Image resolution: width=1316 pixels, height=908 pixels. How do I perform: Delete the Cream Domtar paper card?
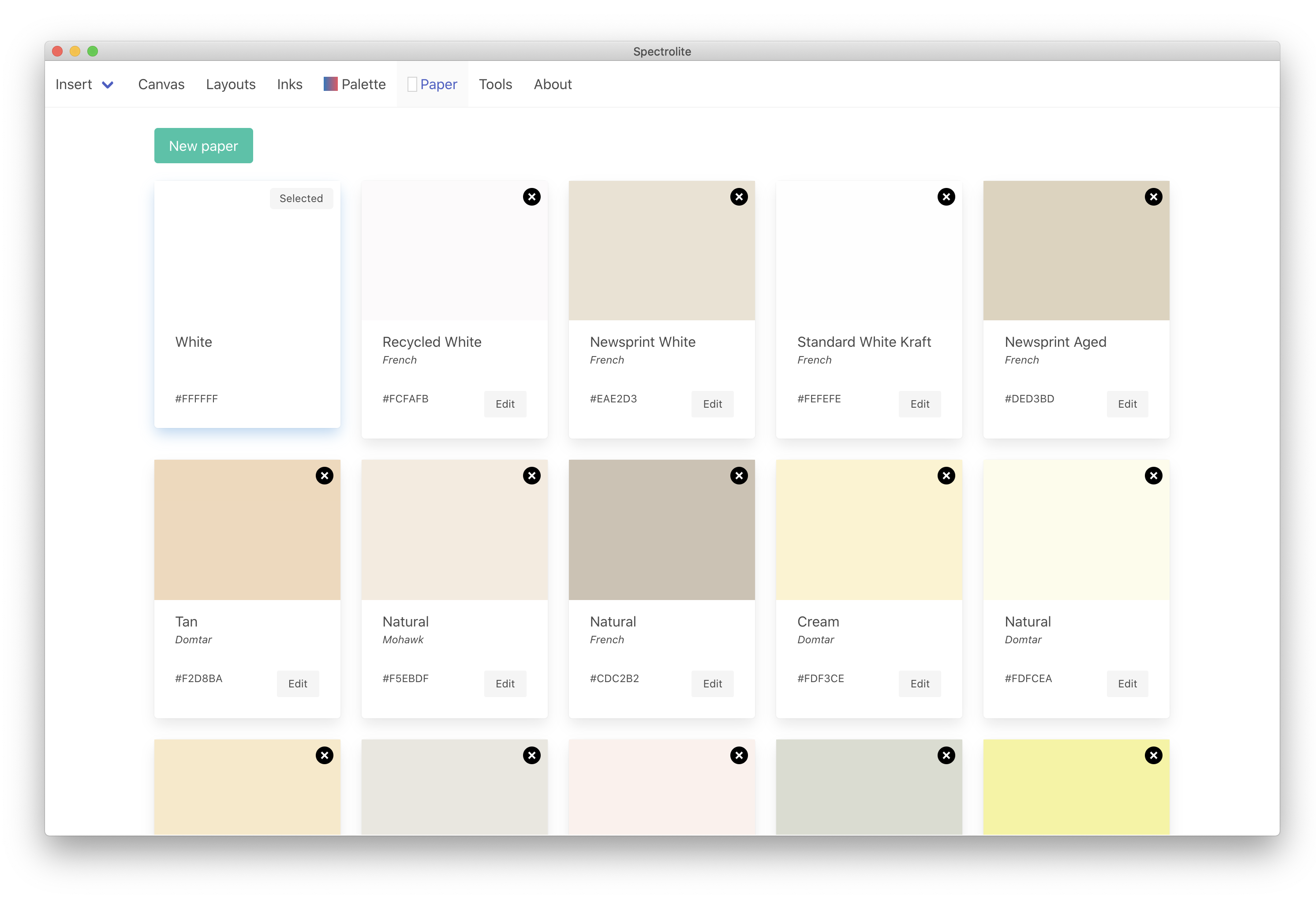pyautogui.click(x=946, y=476)
